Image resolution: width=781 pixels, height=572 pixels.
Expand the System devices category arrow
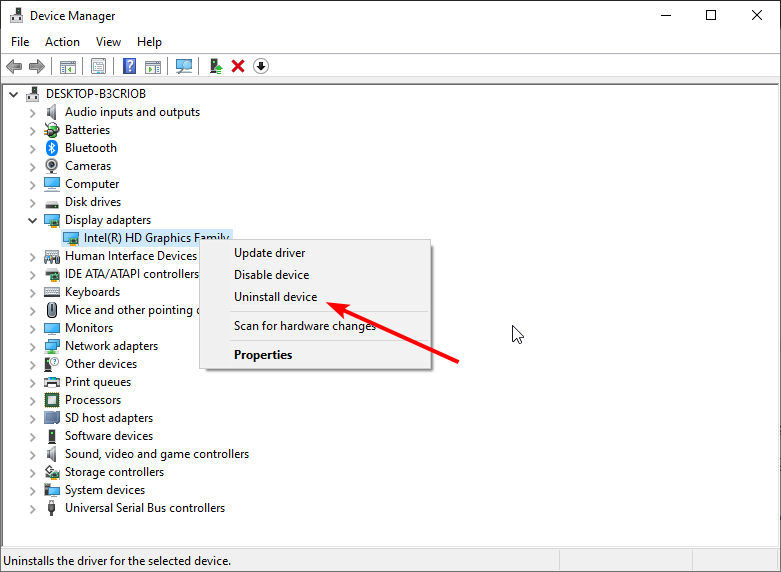point(32,490)
